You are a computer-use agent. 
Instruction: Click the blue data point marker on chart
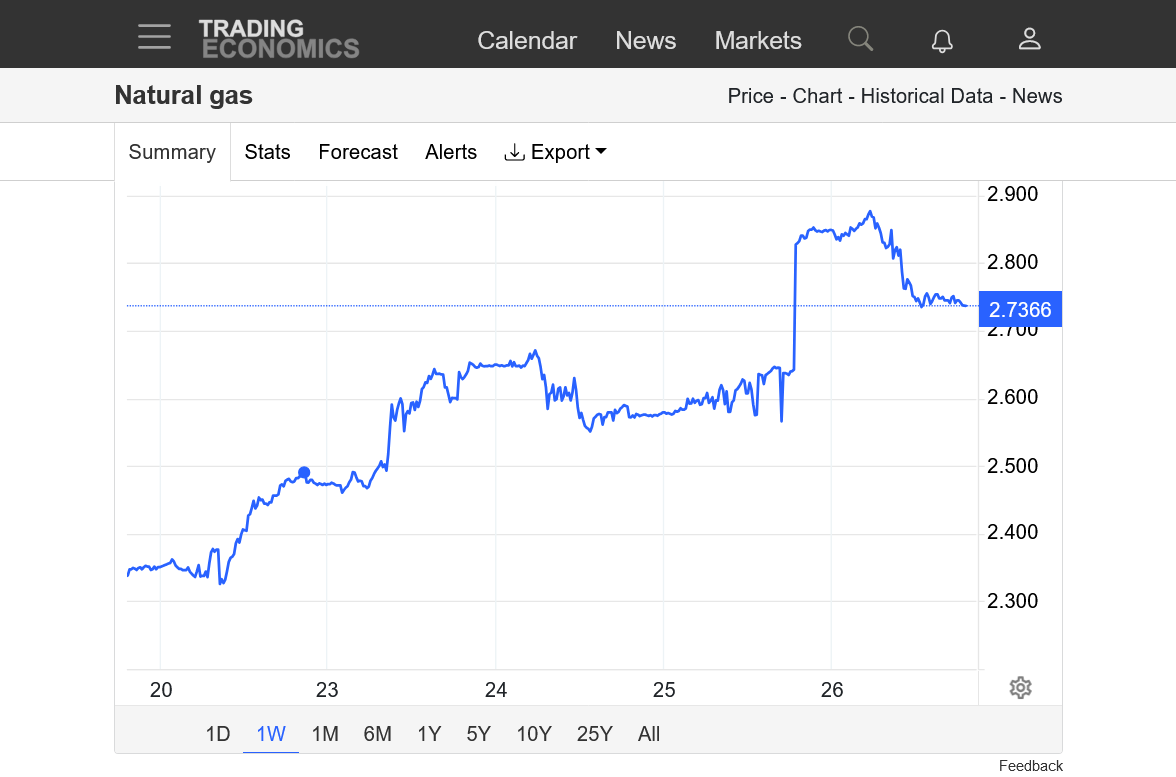pos(304,473)
